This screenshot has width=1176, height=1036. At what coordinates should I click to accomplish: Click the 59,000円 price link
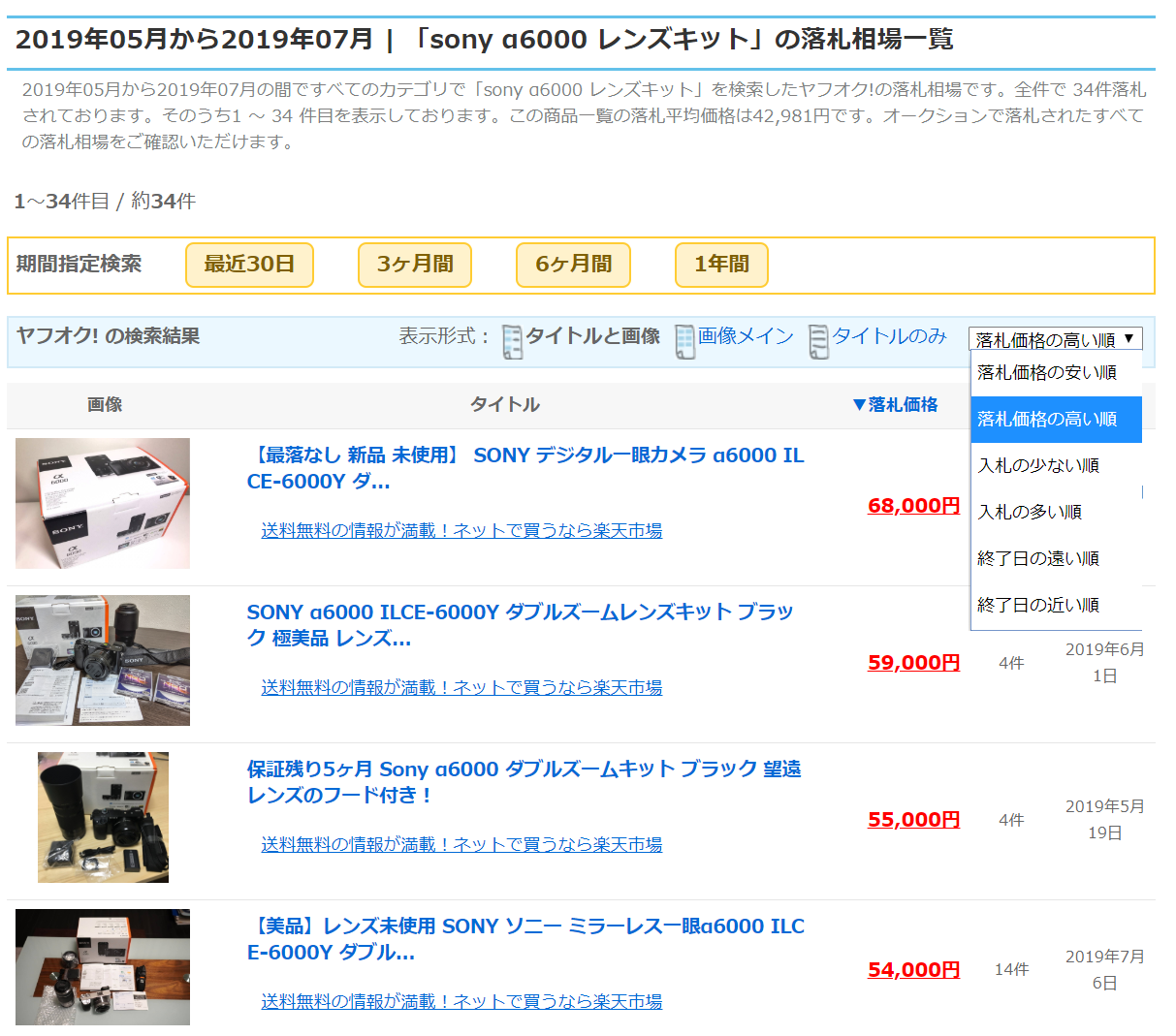click(x=913, y=663)
